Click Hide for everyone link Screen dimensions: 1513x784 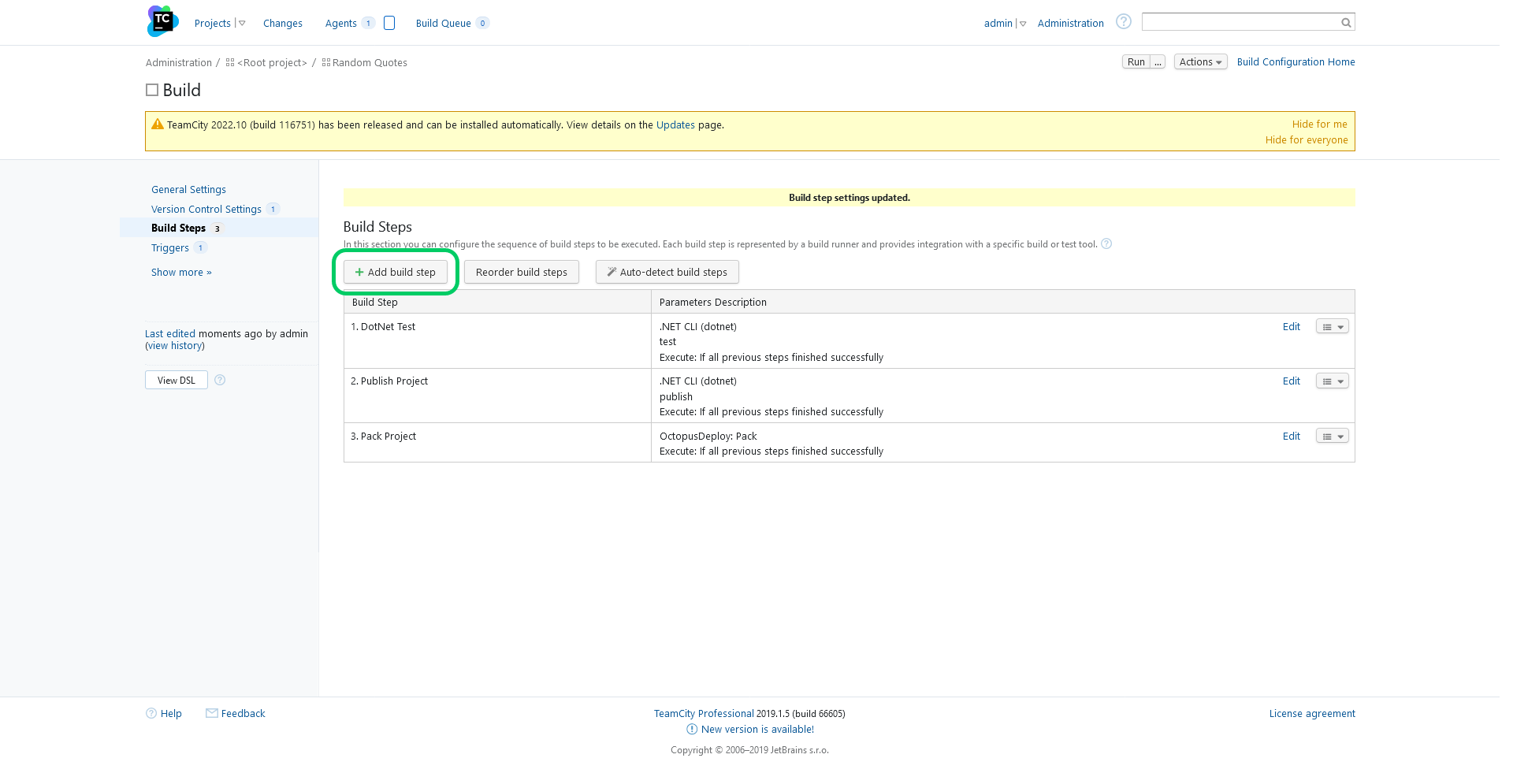click(x=1307, y=139)
